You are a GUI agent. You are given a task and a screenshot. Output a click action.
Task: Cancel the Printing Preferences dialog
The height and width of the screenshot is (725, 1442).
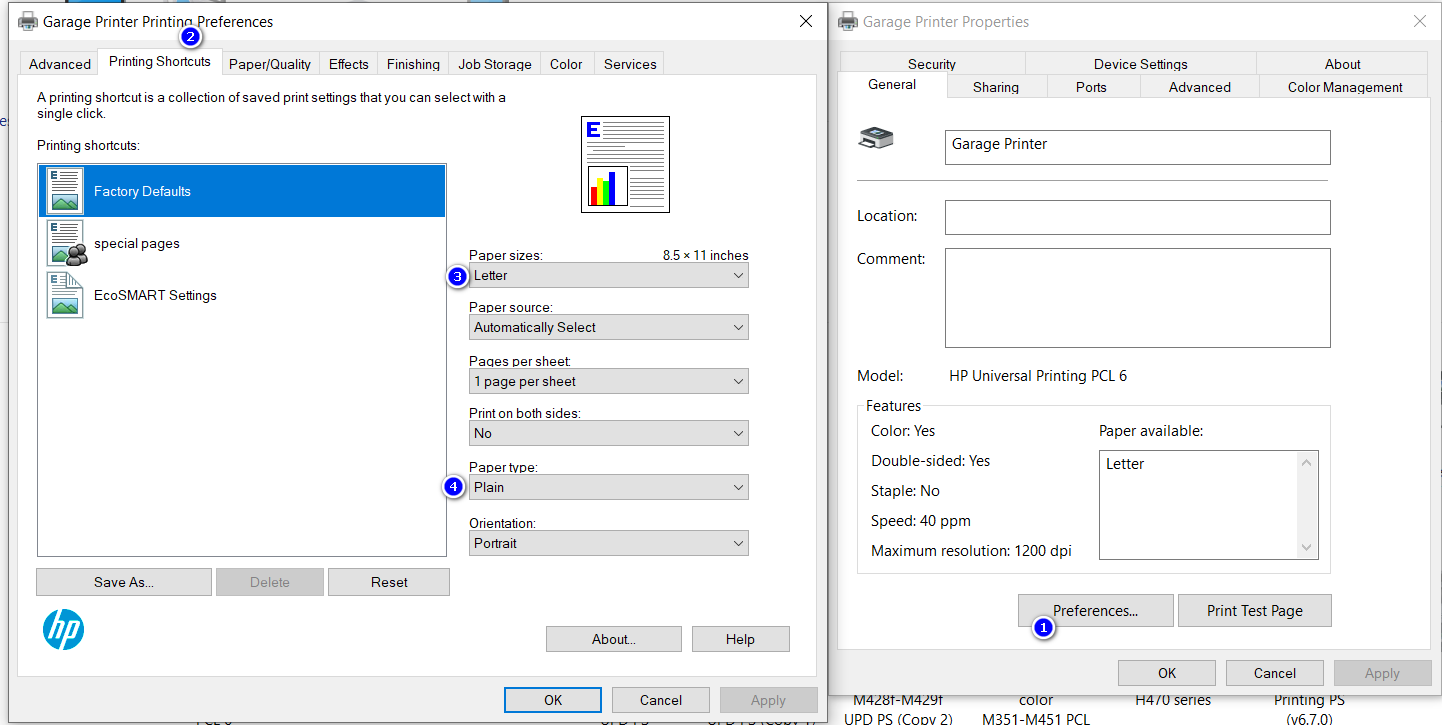tap(661, 700)
